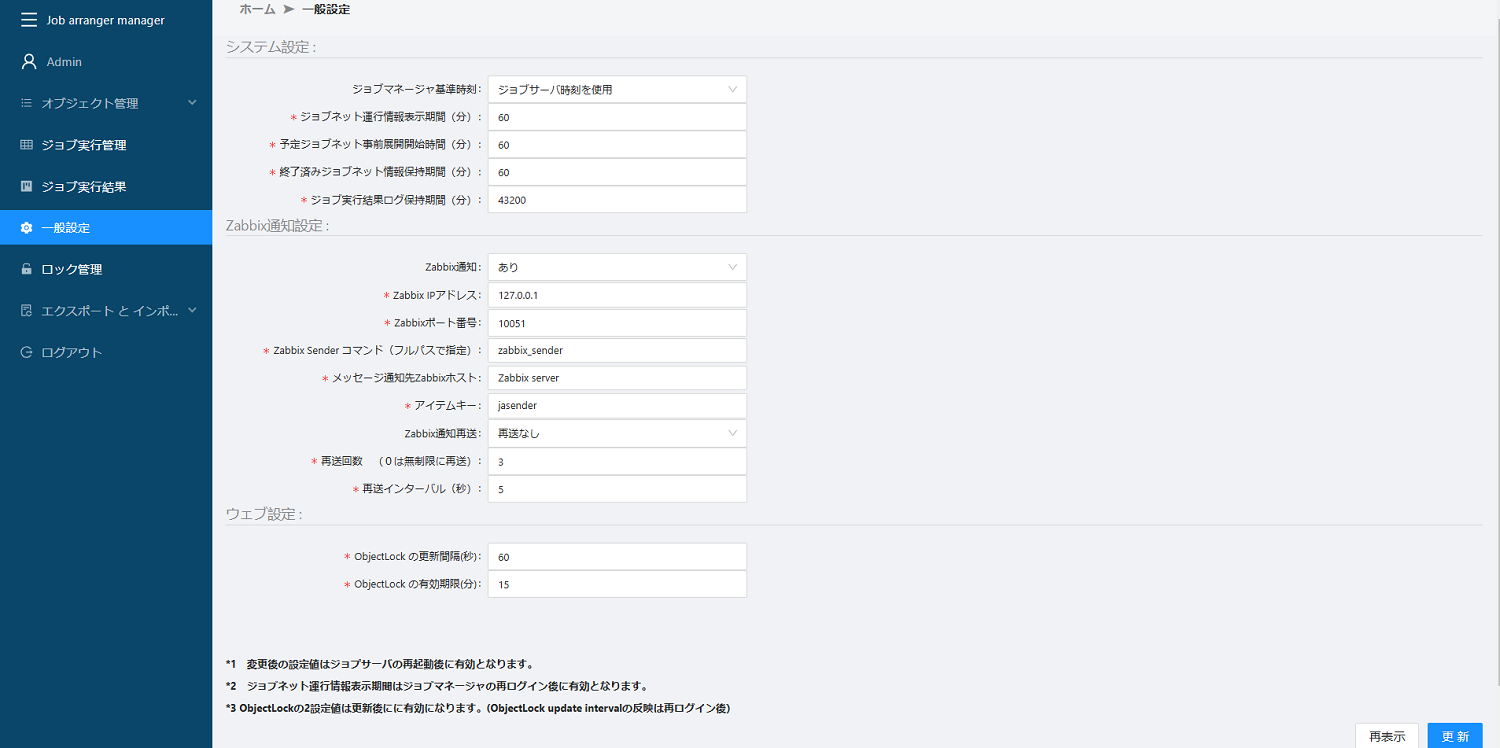This screenshot has width=1500, height=748.
Task: Click the ジョブ実行管理 table icon
Action: [27, 145]
